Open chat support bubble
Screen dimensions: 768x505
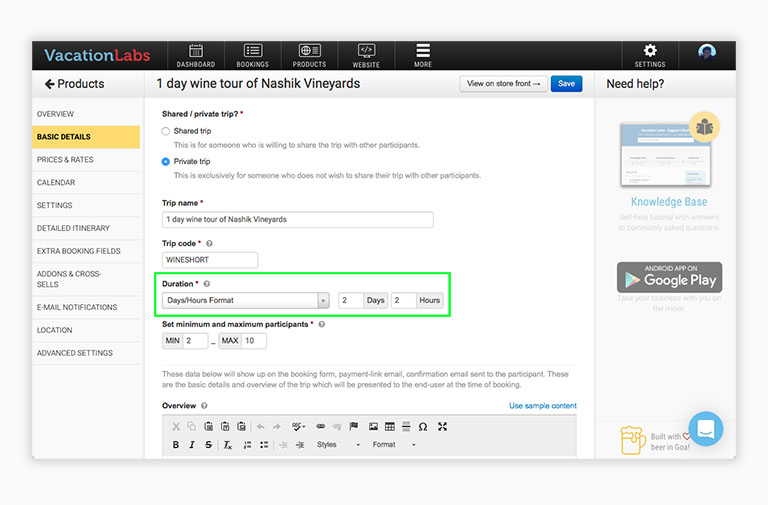pyautogui.click(x=705, y=429)
